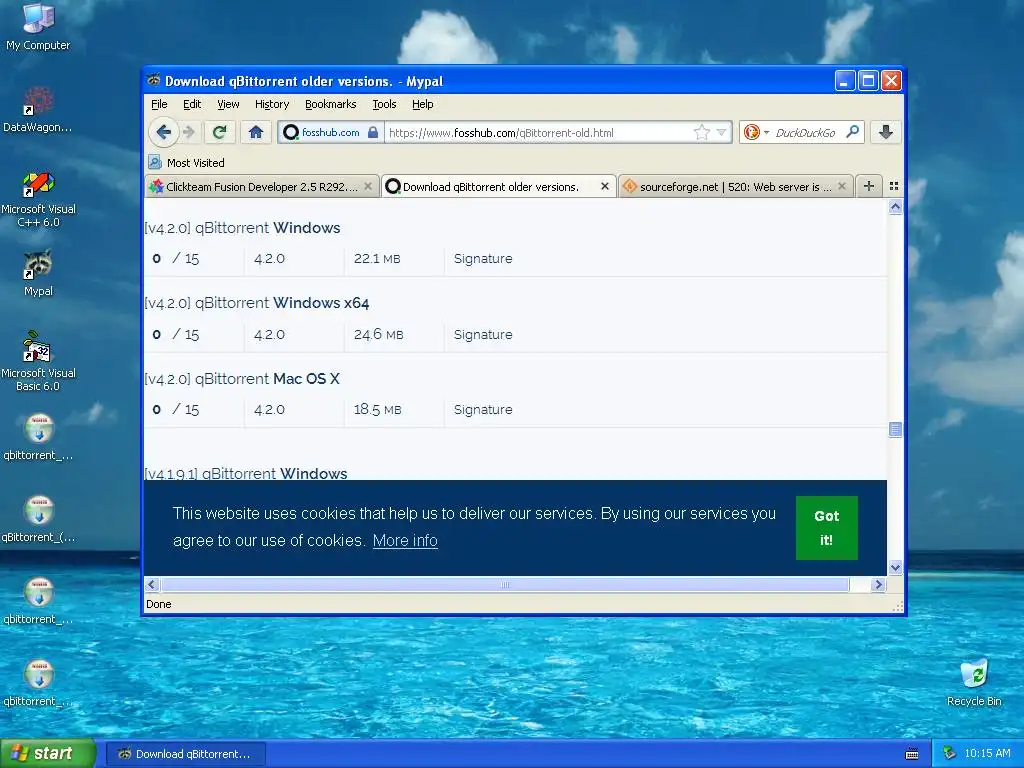Image resolution: width=1024 pixels, height=768 pixels.
Task: Select the Mypal desktop shortcut
Action: point(38,274)
